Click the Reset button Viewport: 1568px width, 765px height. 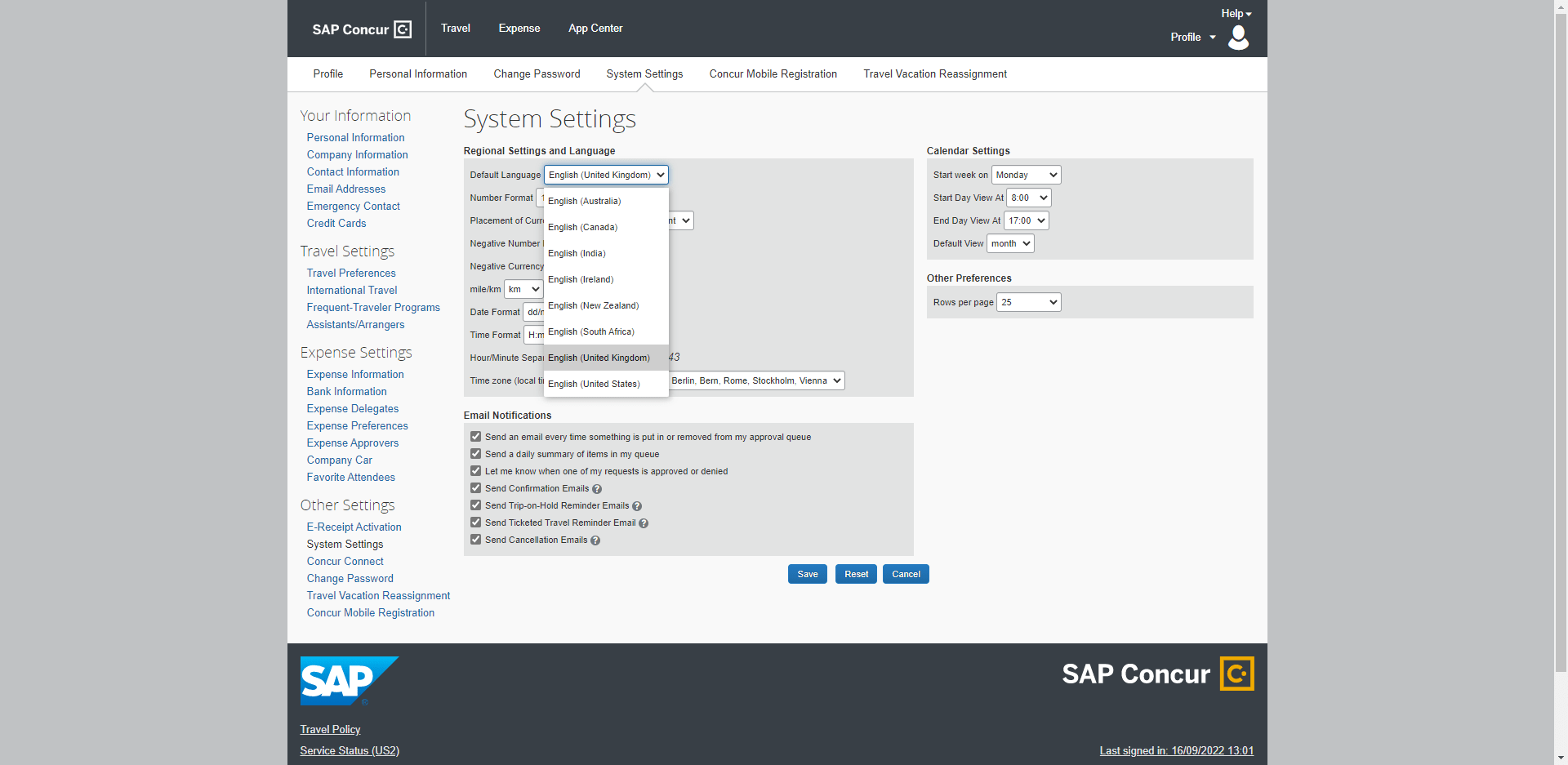pos(857,574)
